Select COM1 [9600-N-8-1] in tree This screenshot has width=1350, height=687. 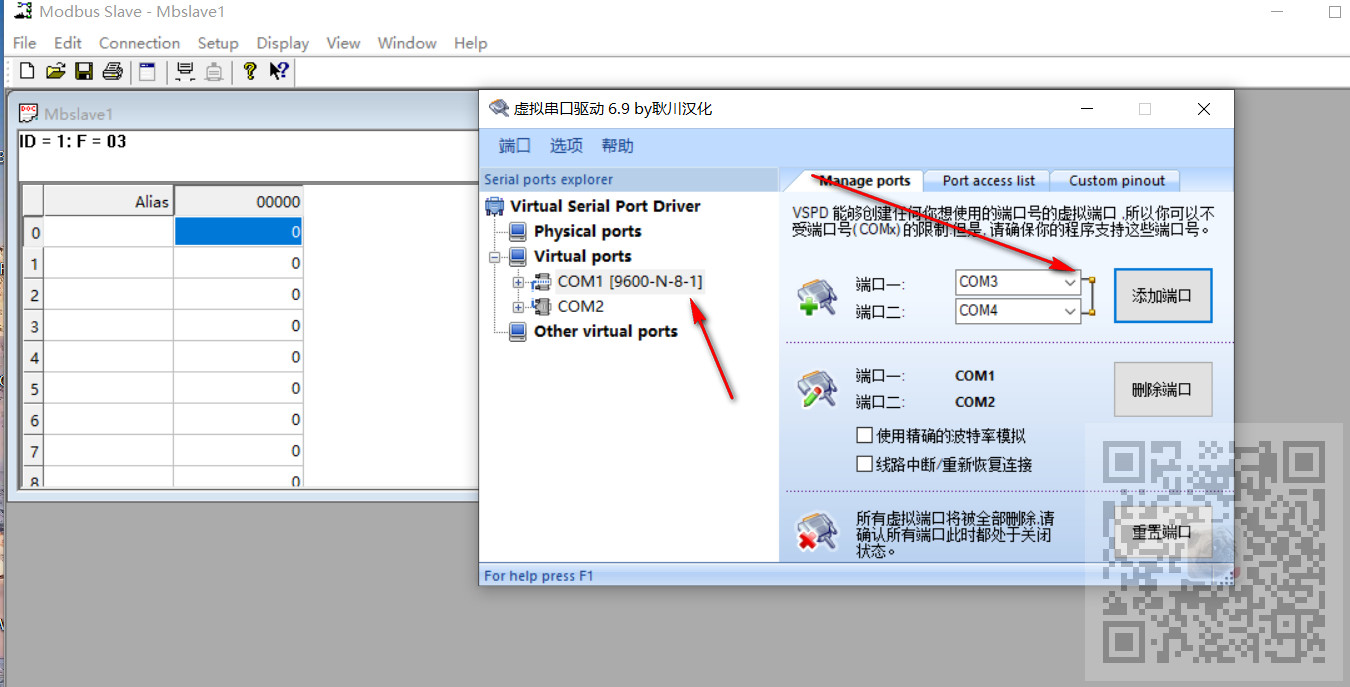coord(630,282)
